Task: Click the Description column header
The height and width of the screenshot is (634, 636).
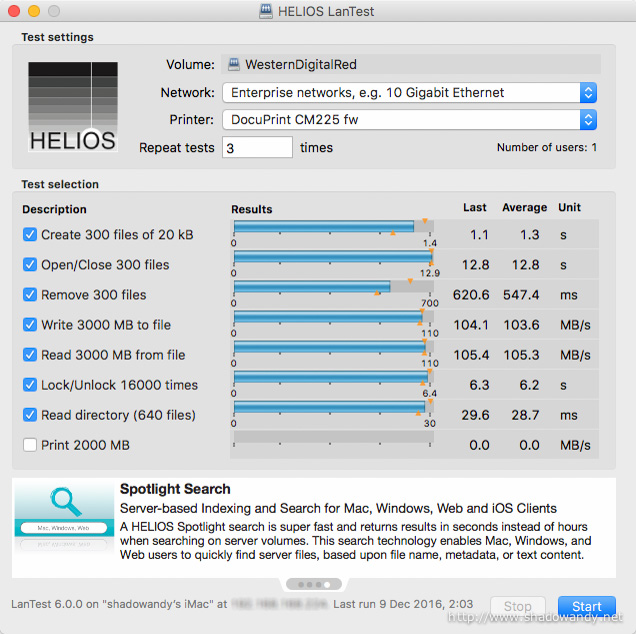Action: (x=54, y=209)
